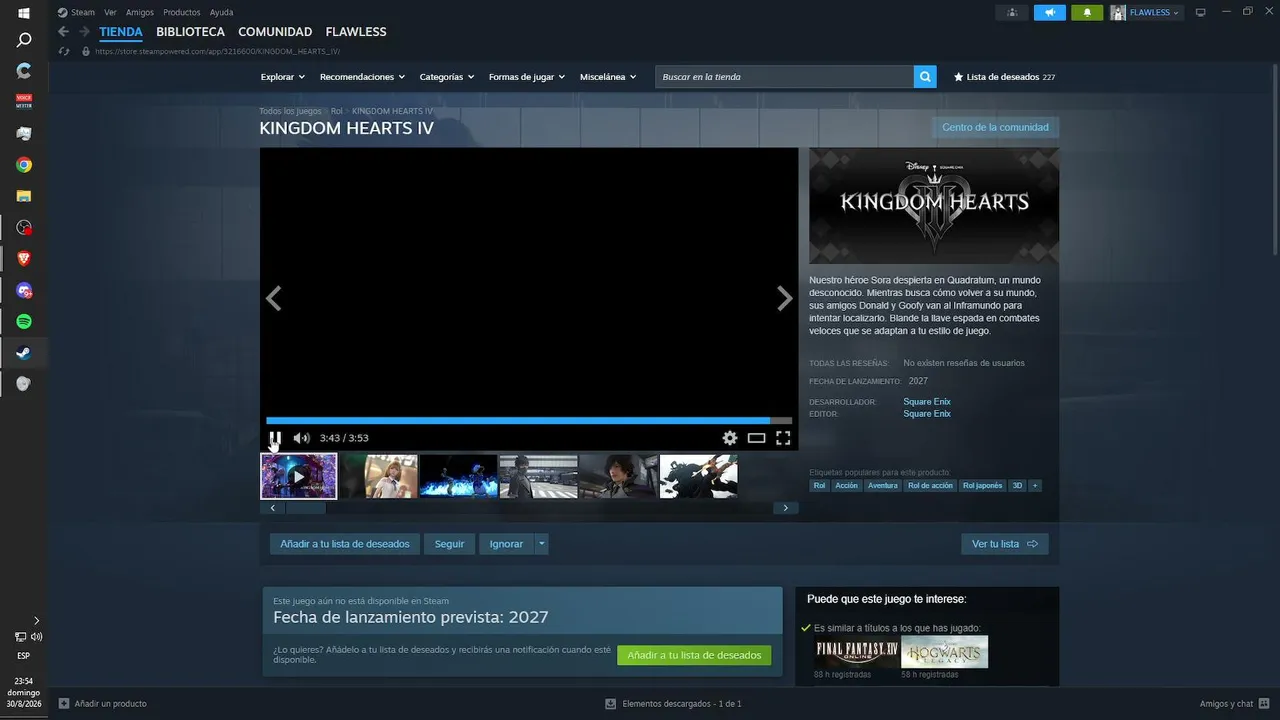Switch to the TIENDA tab

(x=121, y=32)
